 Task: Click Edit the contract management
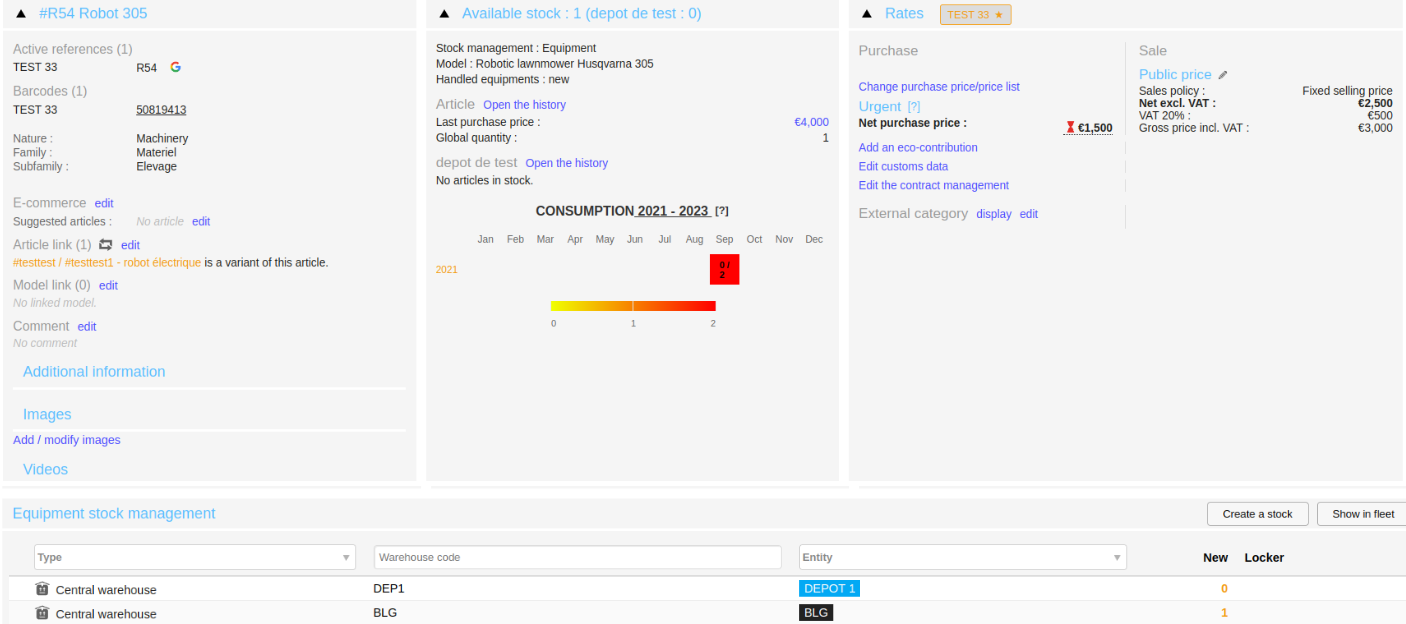tap(934, 186)
